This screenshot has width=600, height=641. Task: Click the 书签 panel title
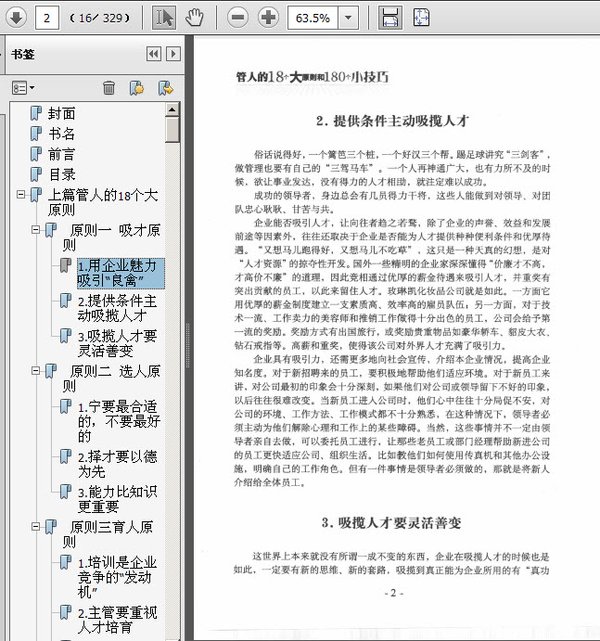23,54
